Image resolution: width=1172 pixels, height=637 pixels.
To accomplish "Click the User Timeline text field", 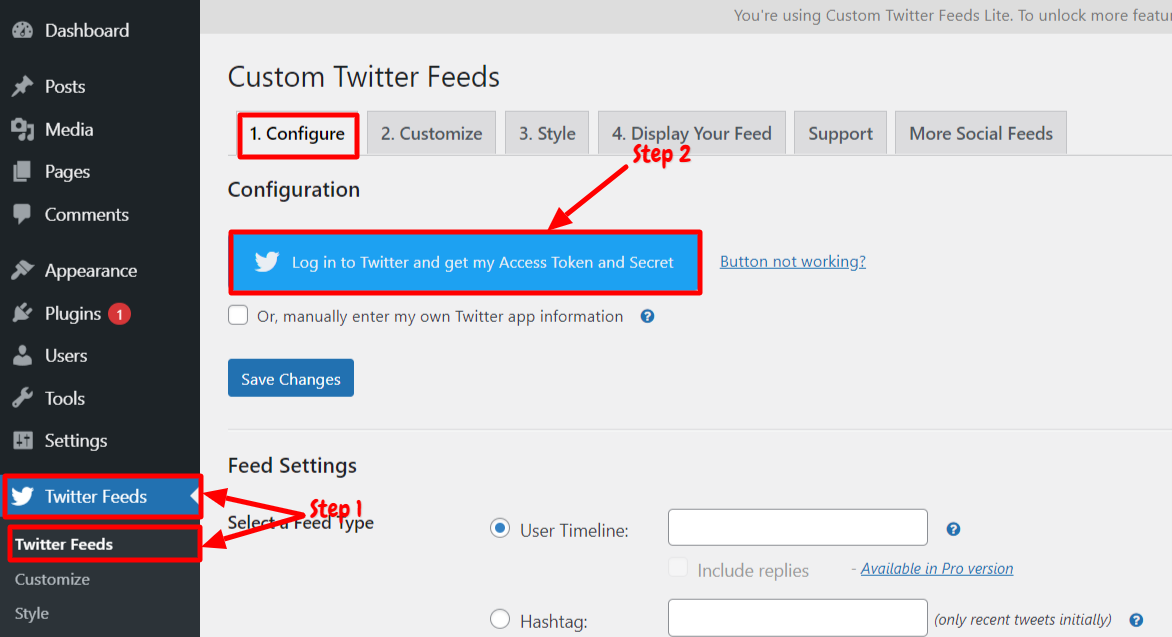I will tap(798, 528).
